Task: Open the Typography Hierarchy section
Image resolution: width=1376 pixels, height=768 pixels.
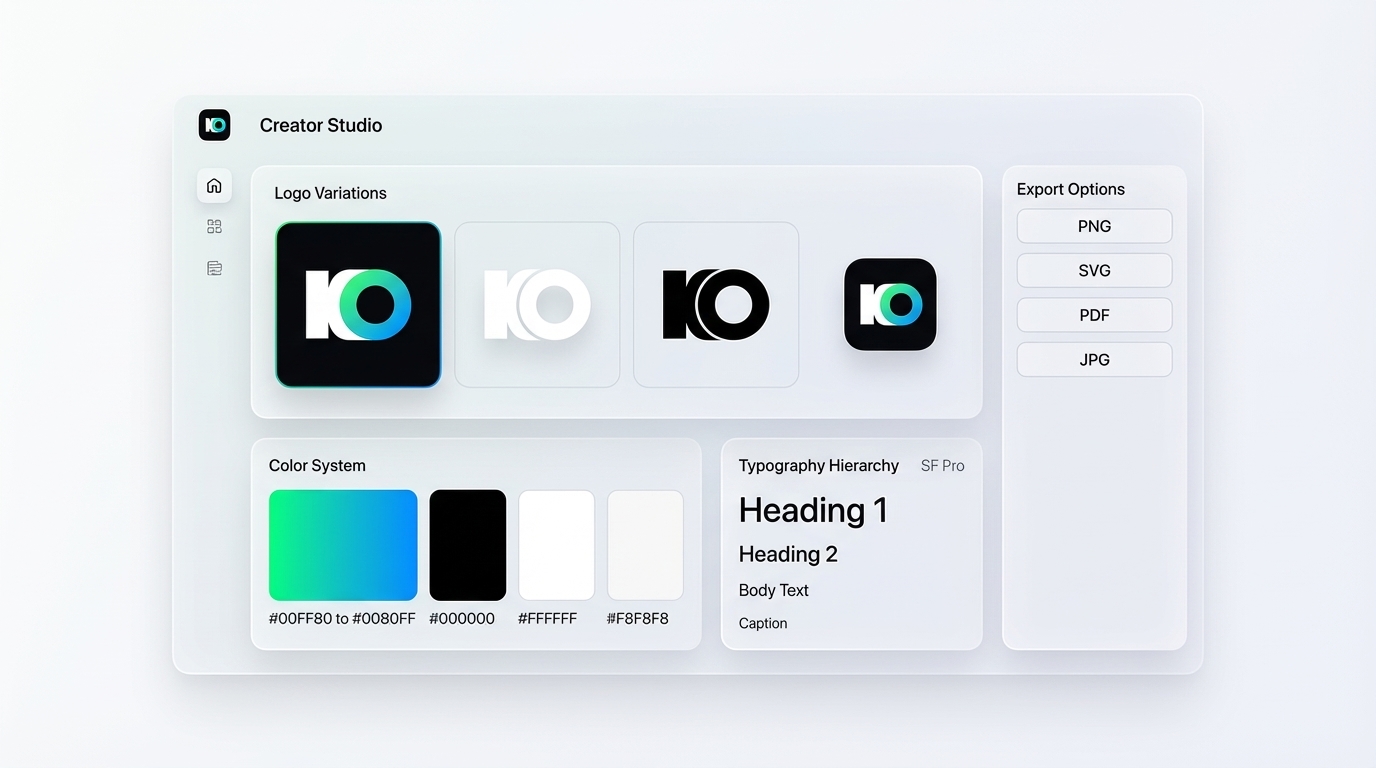Action: point(818,465)
